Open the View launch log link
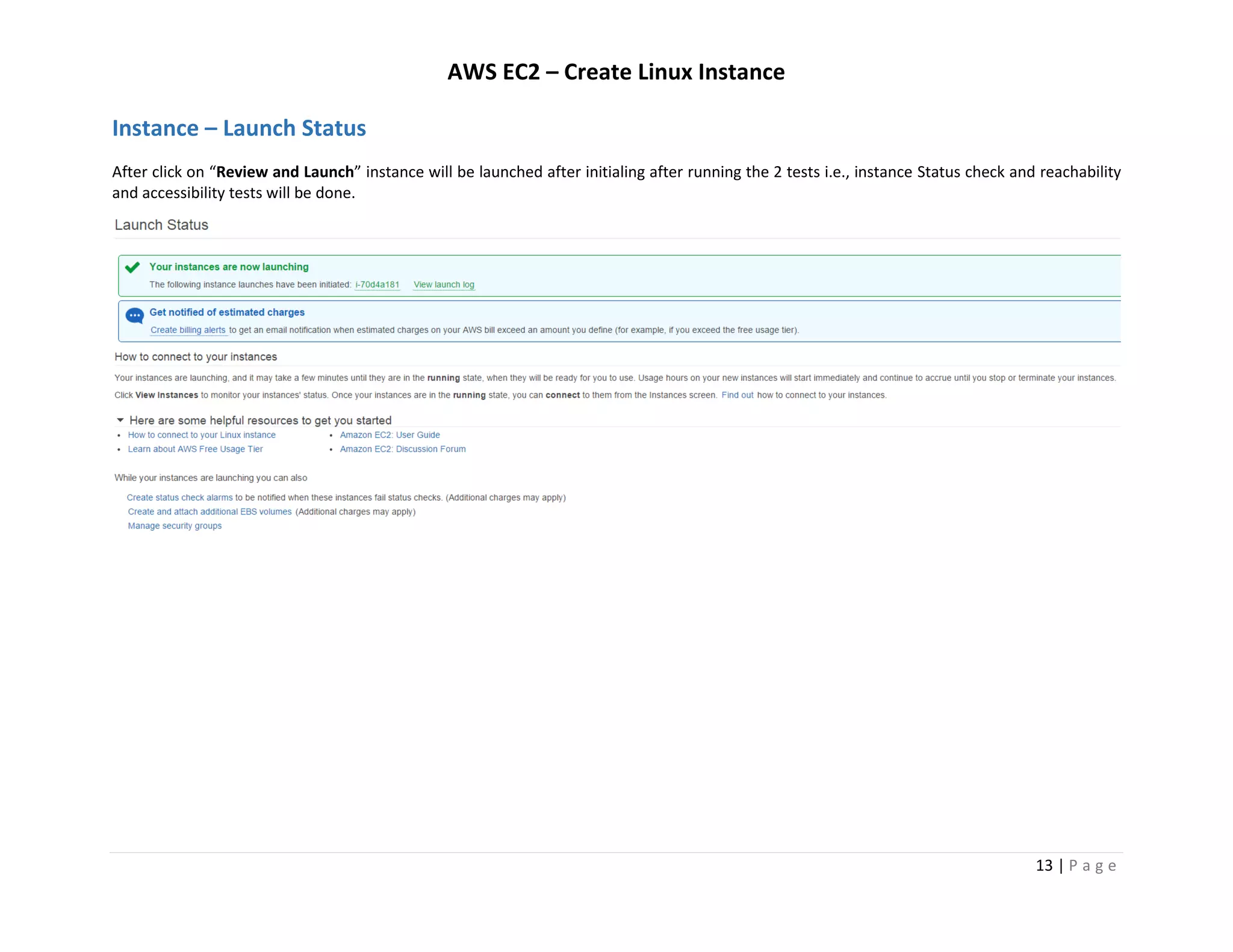1233x952 pixels. 444,285
